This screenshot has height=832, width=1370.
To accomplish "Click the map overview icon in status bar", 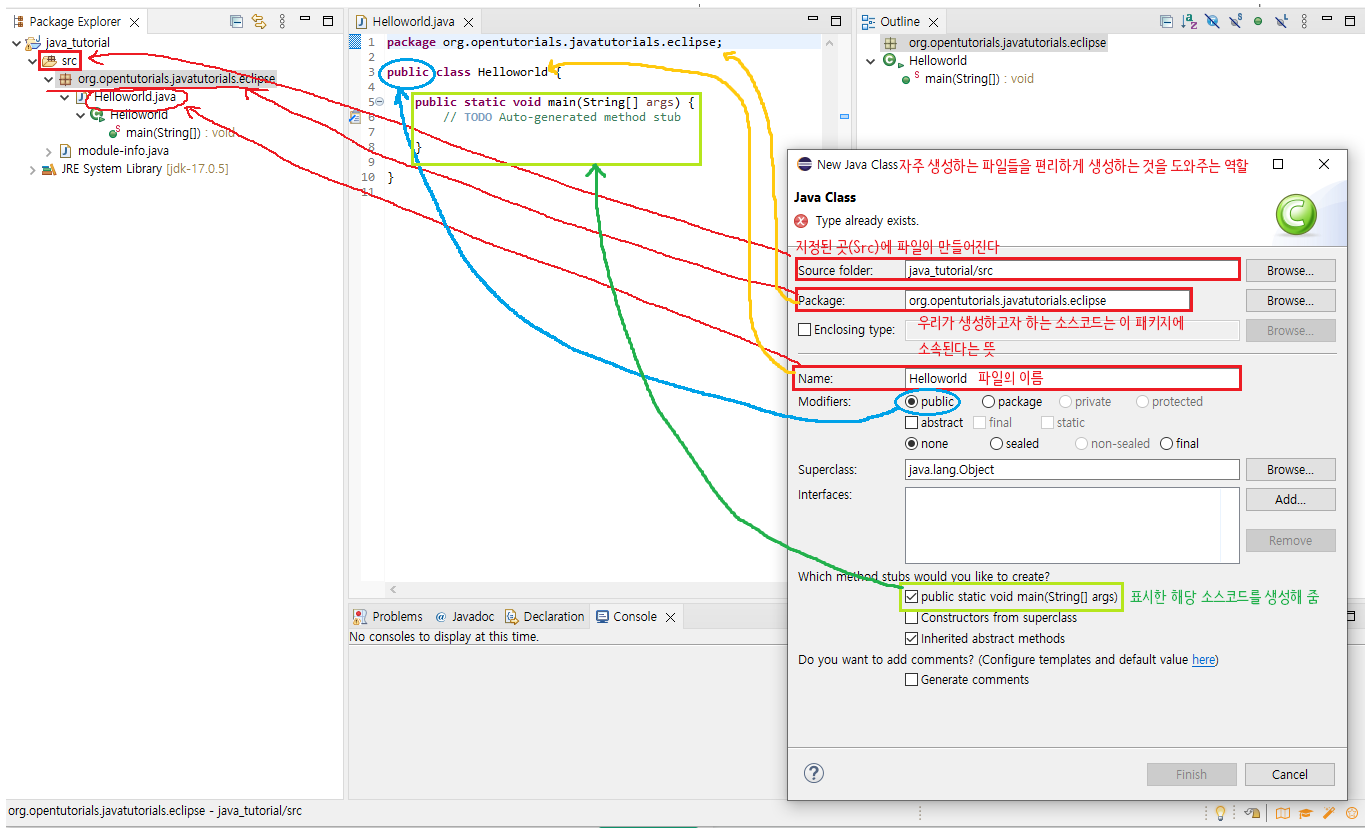I will pos(1282,812).
